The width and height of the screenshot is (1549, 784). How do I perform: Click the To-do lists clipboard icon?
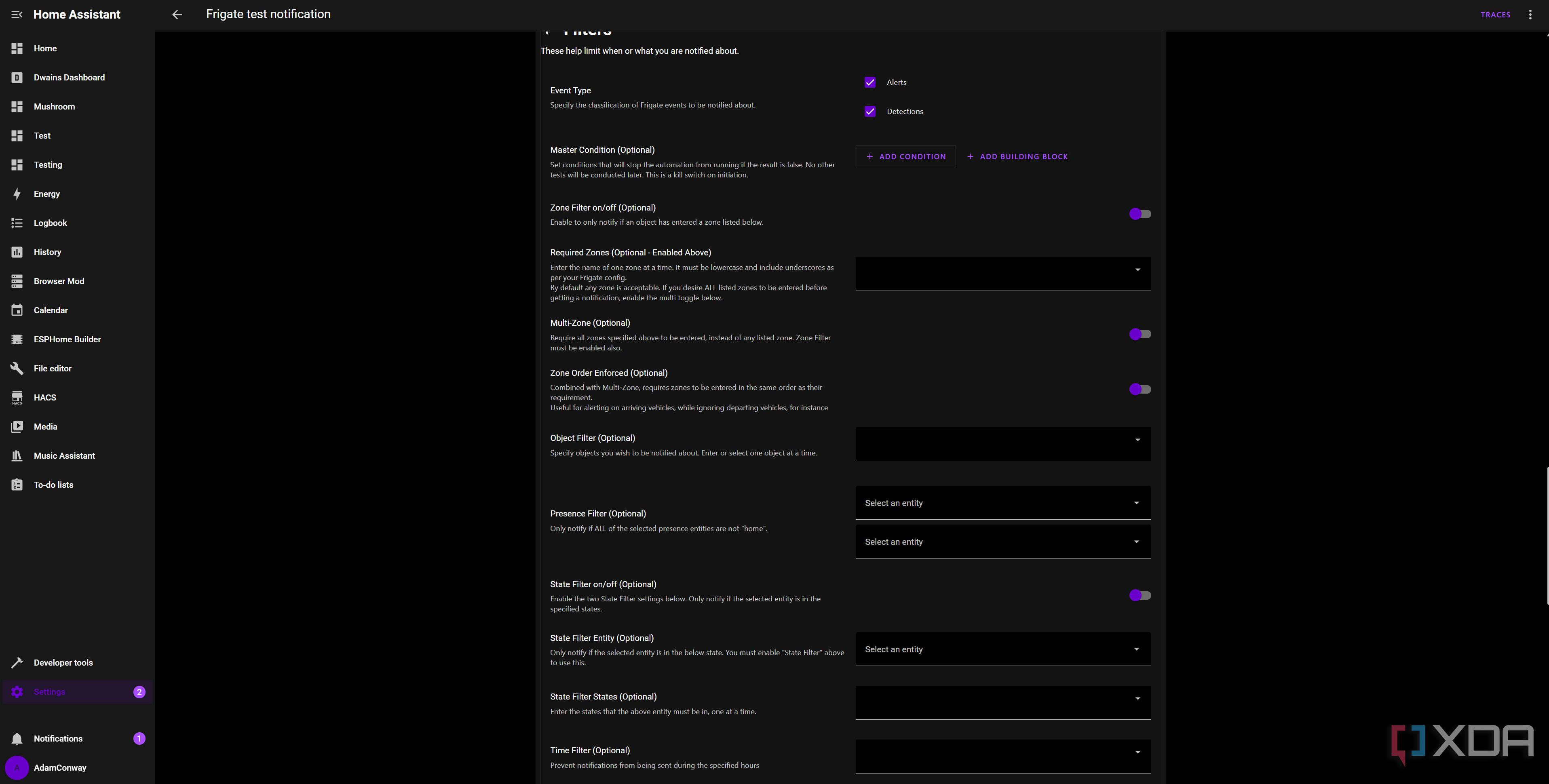click(17, 485)
